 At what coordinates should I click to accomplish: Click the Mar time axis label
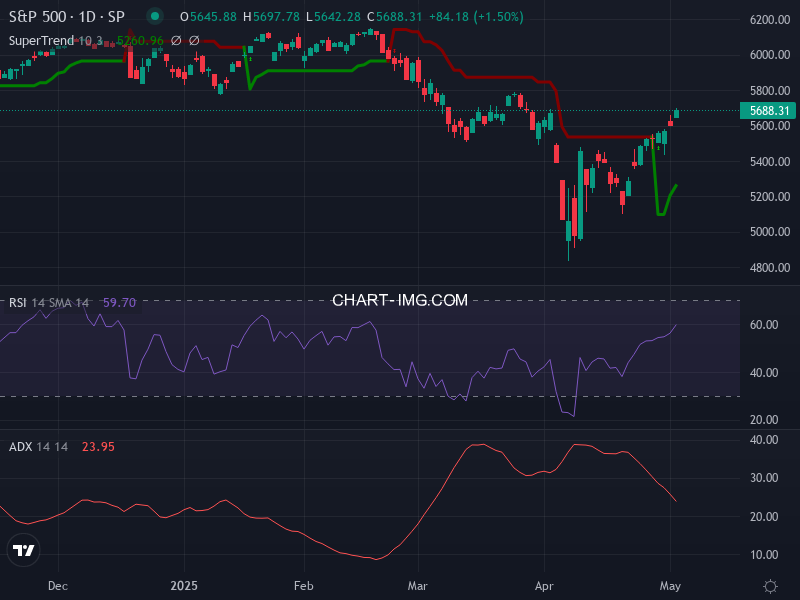pos(417,586)
